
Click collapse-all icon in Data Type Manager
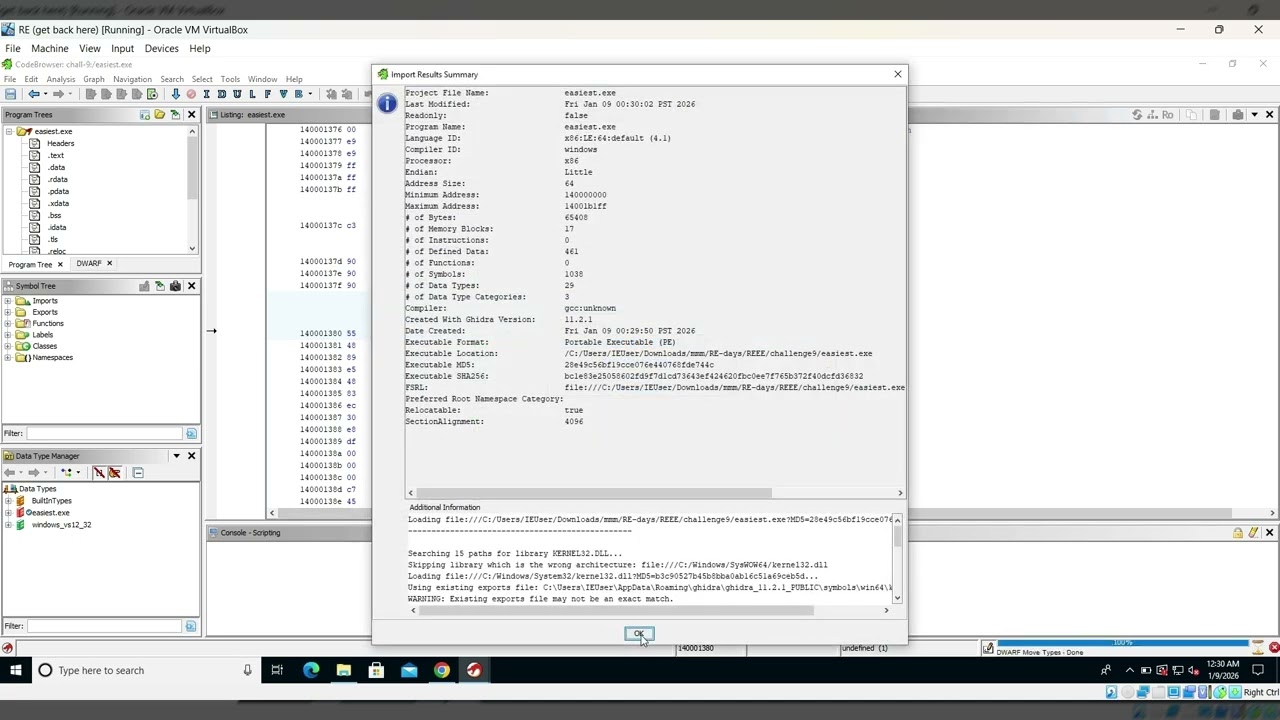pos(138,473)
